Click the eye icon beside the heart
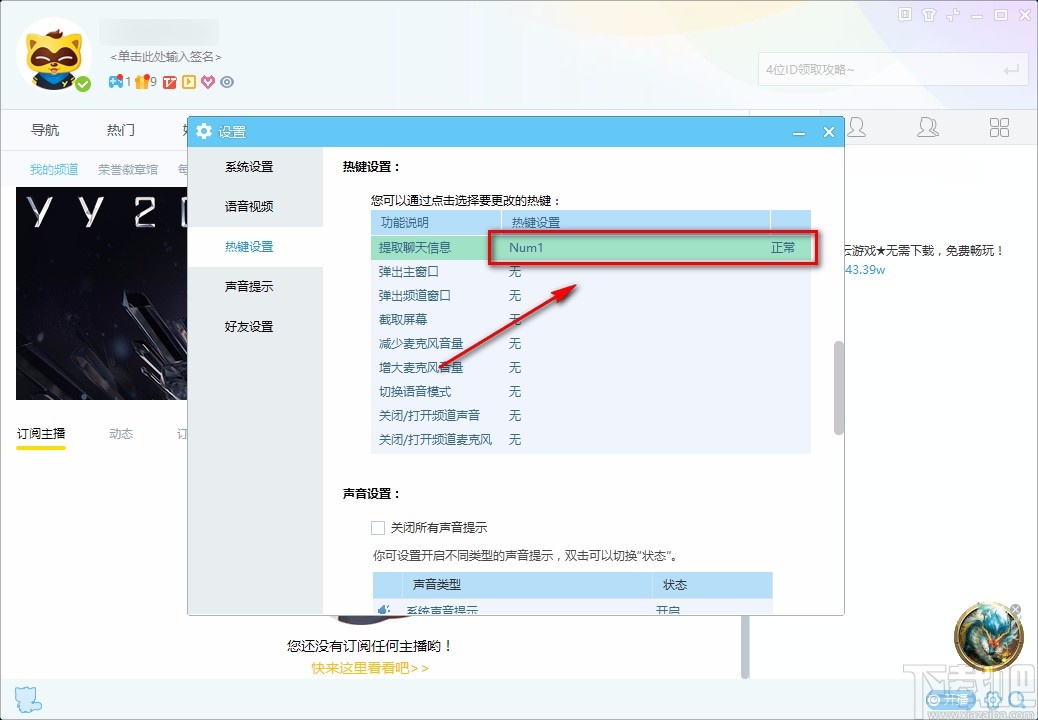 point(227,82)
